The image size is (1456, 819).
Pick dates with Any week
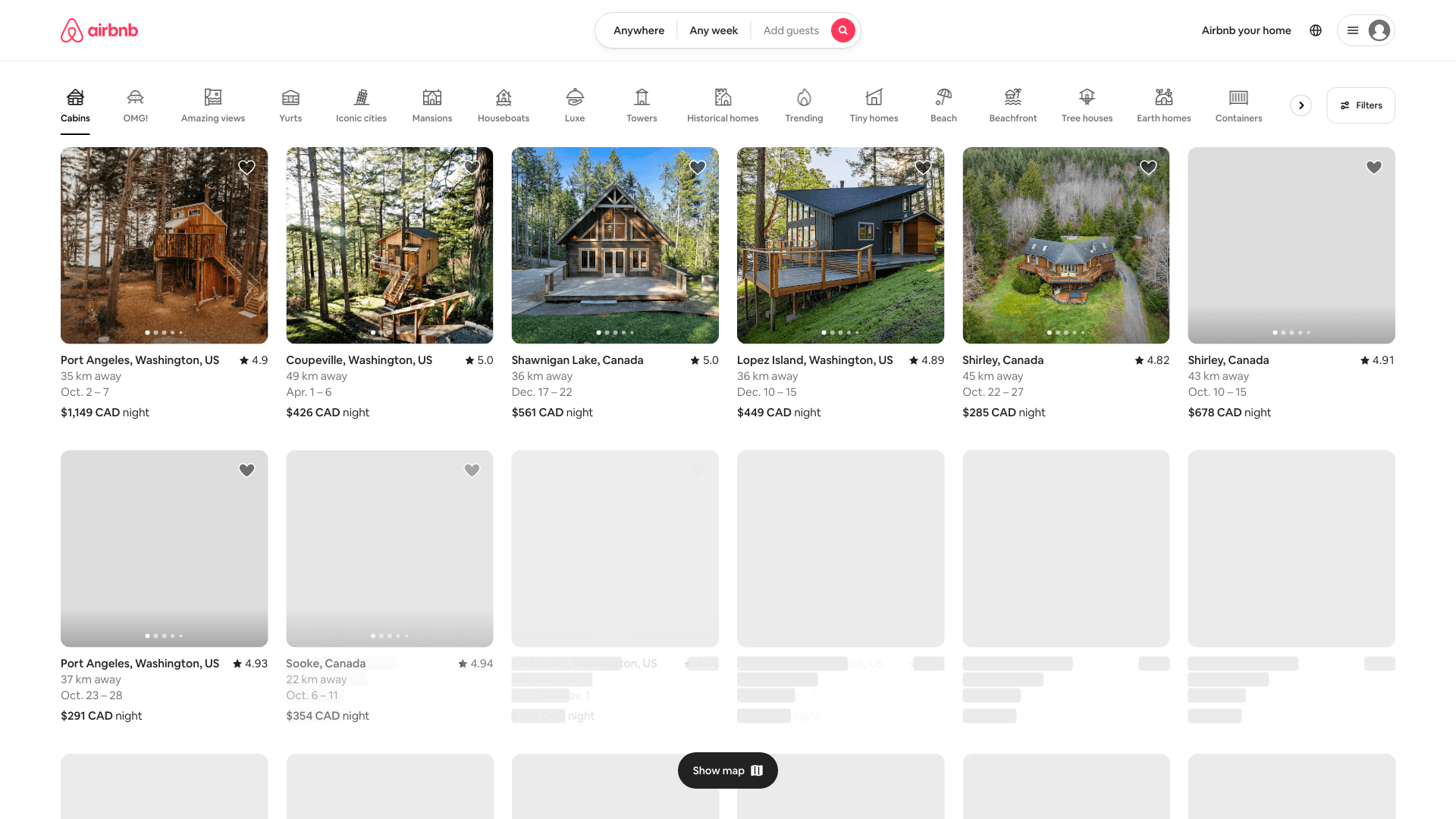(714, 30)
